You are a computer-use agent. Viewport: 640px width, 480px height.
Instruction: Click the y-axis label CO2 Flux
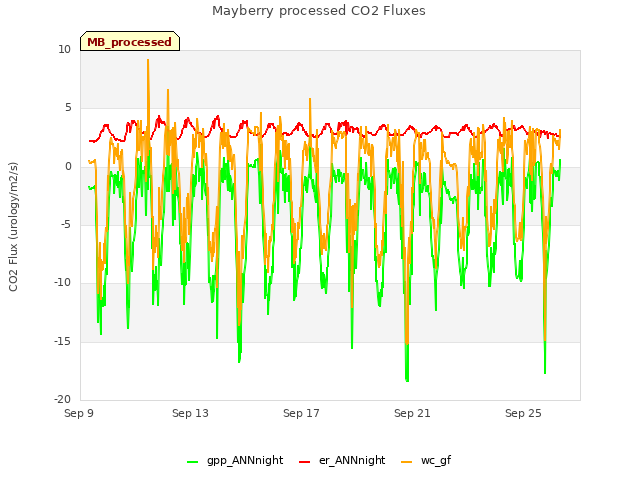point(13,227)
